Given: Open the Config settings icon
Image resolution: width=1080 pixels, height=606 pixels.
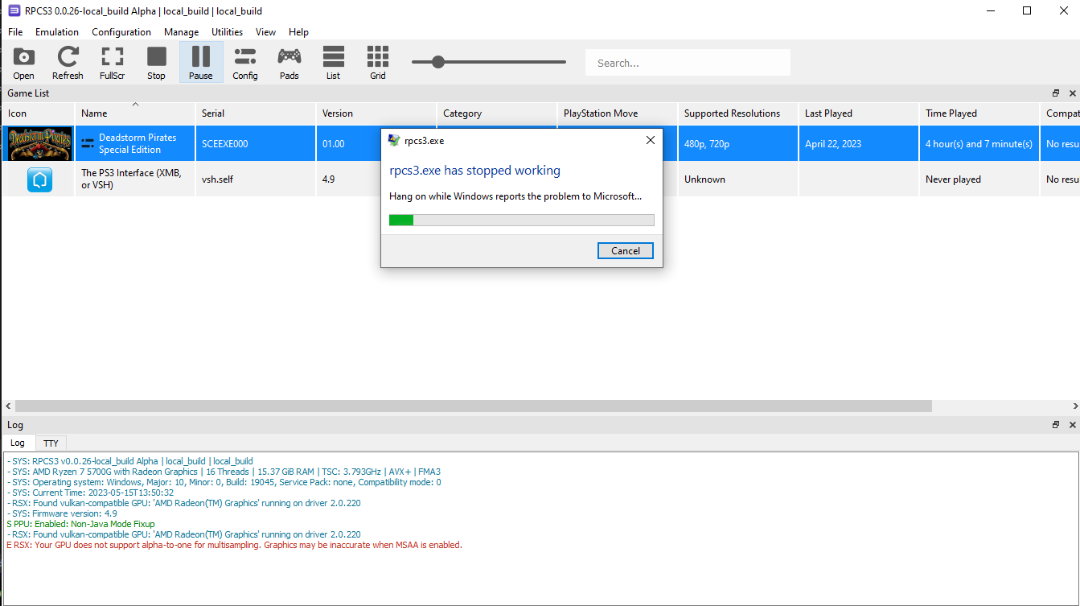Looking at the screenshot, I should coord(245,62).
